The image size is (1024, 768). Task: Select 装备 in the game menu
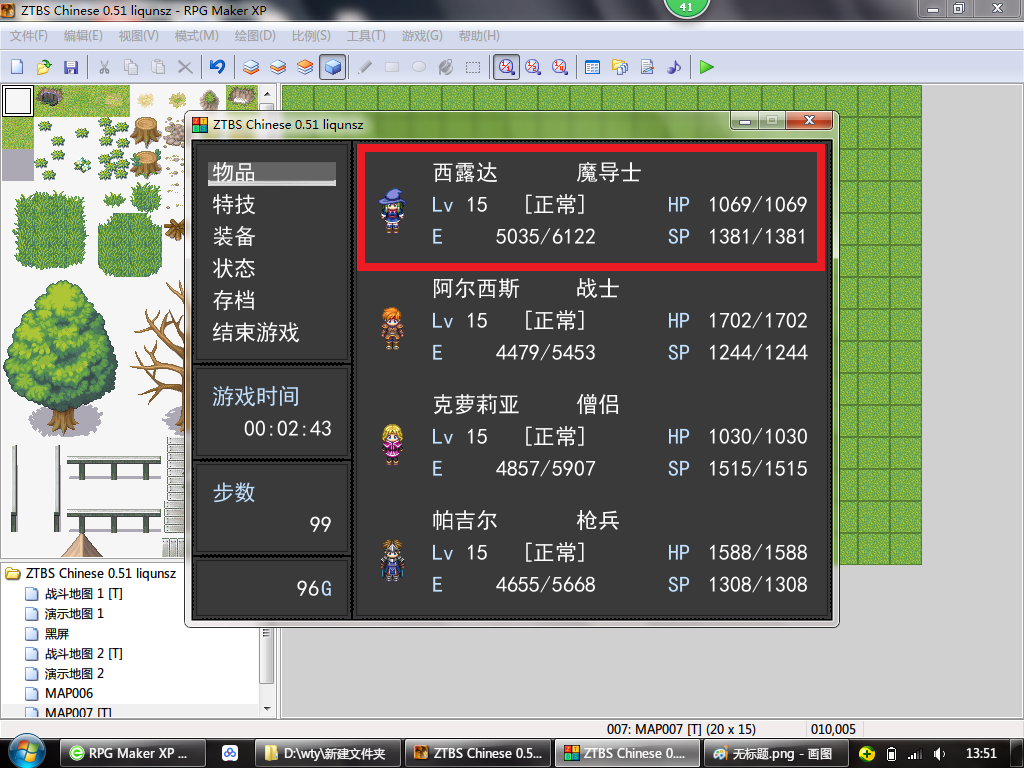point(234,236)
